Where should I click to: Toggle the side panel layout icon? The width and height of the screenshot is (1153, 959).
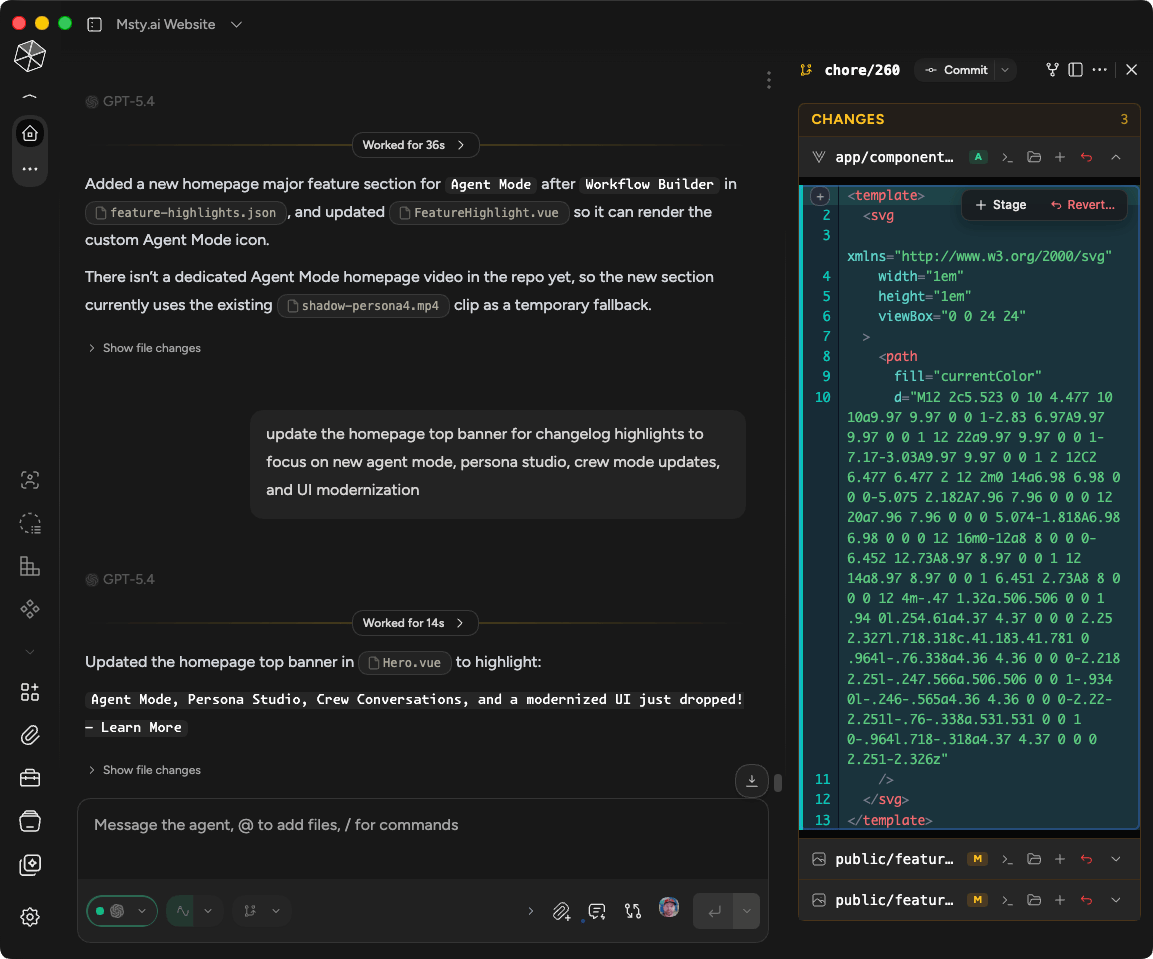pyautogui.click(x=1076, y=70)
